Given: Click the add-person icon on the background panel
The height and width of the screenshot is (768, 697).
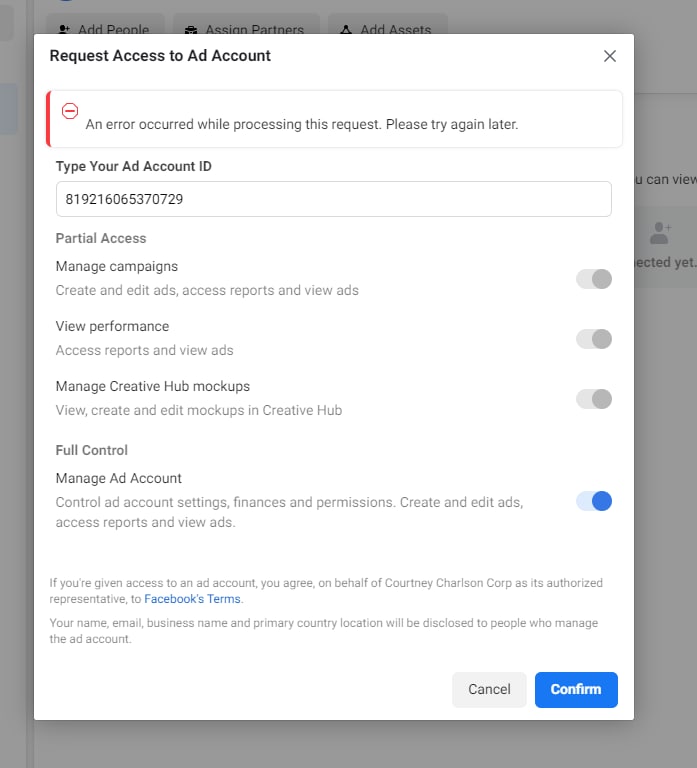Looking at the screenshot, I should 660,233.
